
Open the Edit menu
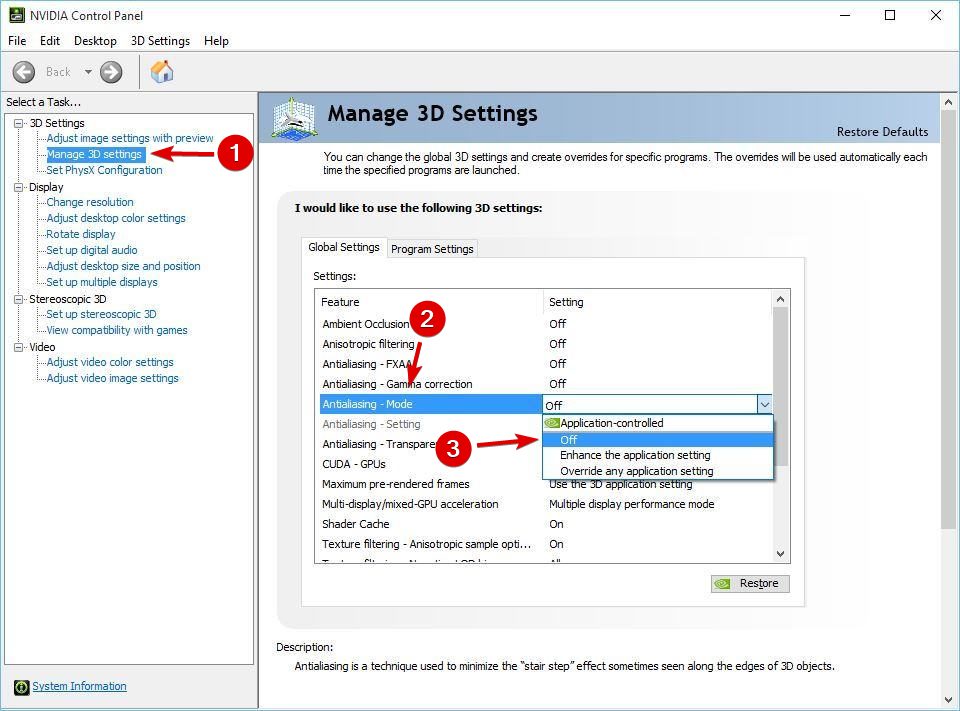coord(50,41)
